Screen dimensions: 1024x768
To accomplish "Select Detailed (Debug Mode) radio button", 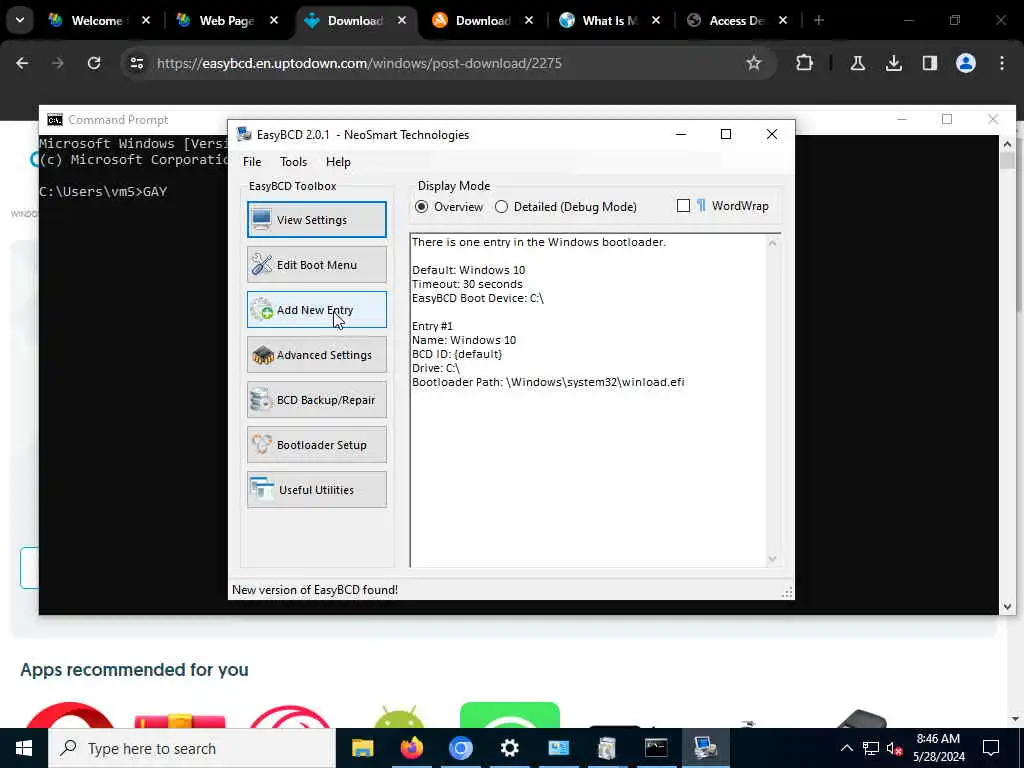I will [x=502, y=206].
